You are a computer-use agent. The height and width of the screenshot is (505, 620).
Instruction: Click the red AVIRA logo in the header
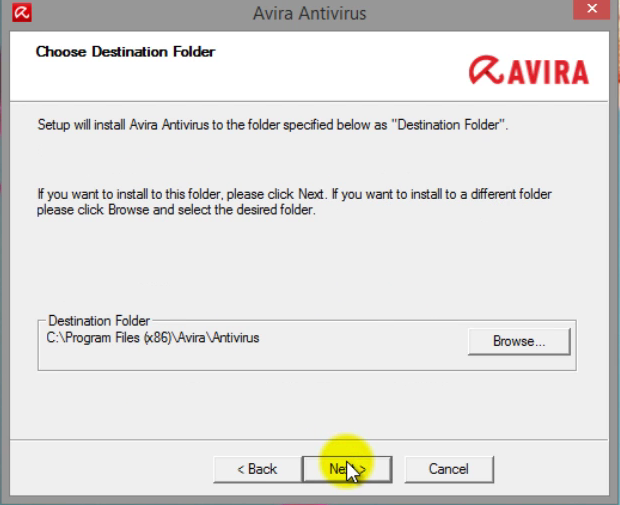point(529,71)
